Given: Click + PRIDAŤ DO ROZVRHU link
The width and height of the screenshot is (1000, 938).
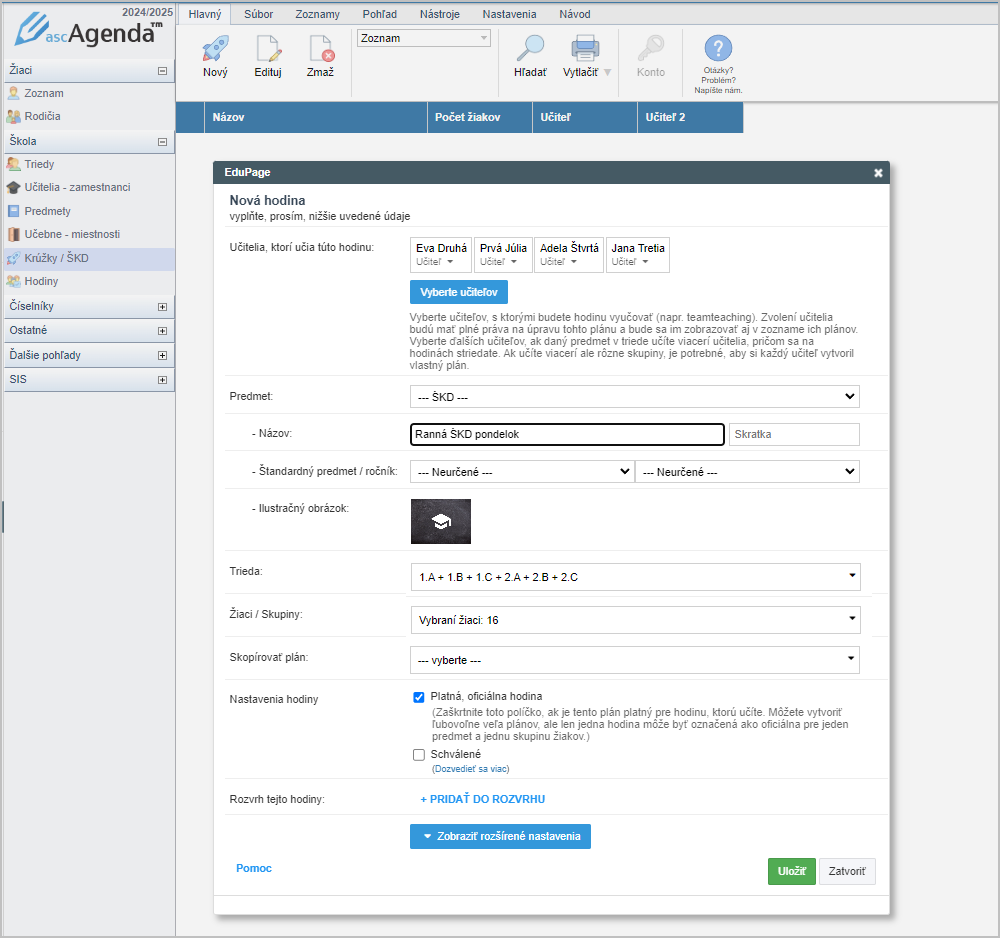Looking at the screenshot, I should tap(483, 800).
